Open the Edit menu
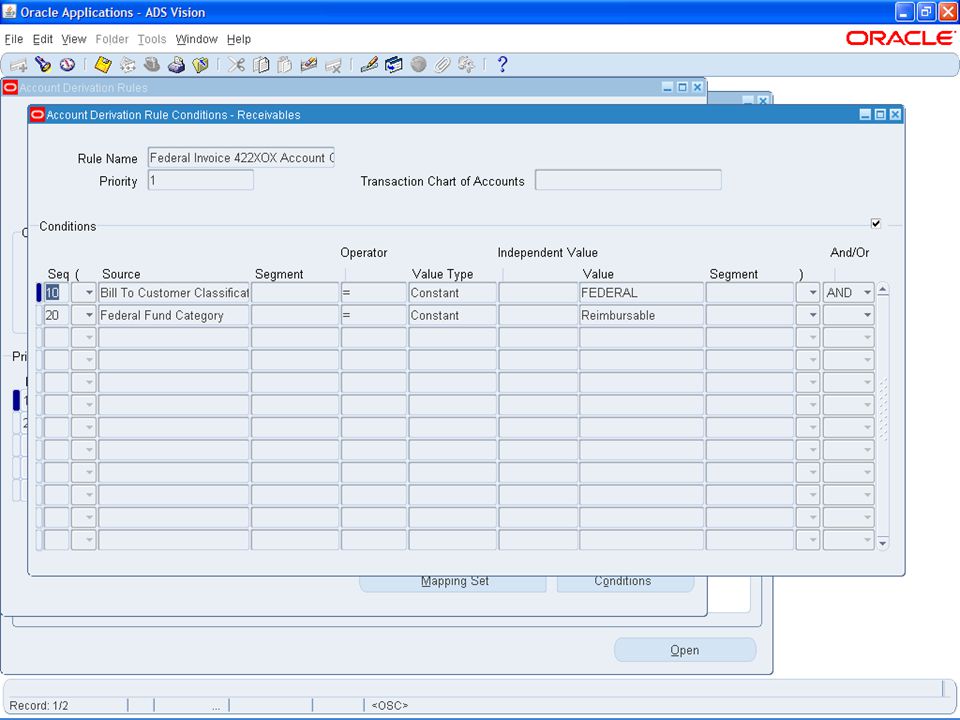960x720 pixels. coord(42,39)
